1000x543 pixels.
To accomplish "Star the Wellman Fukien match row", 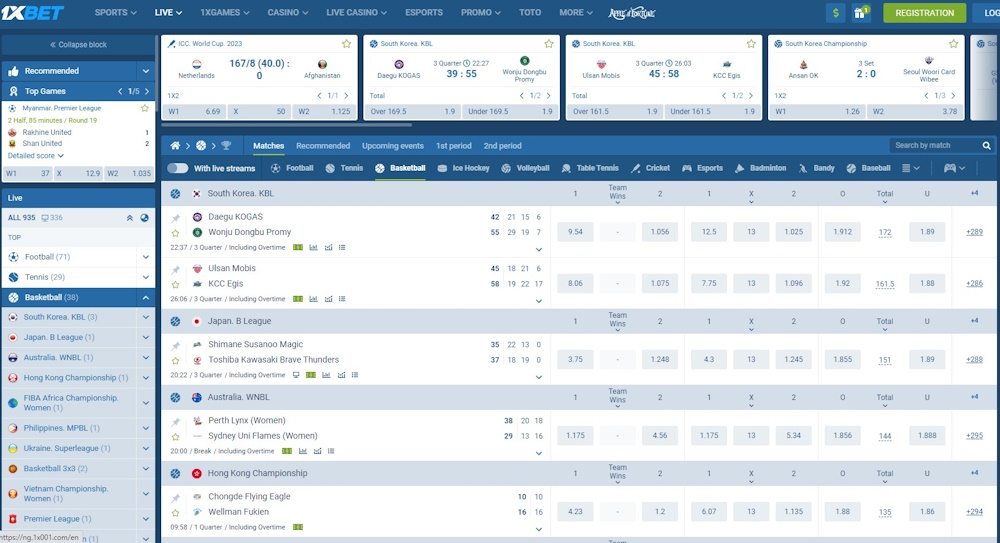I will point(175,513).
